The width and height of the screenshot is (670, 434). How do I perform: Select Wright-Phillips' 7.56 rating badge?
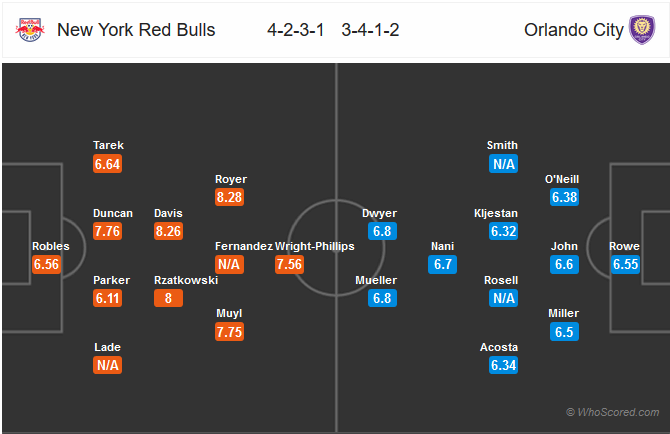click(289, 264)
